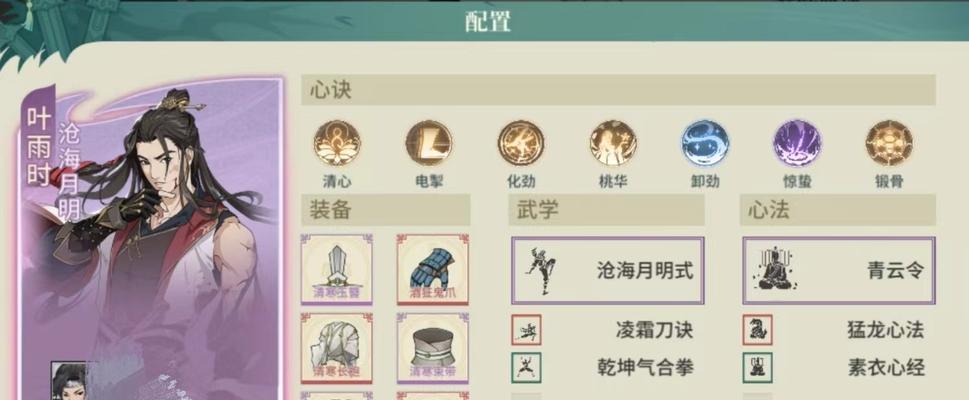
Task: Open the 沧海月明式 main martial art
Action: pyautogui.click(x=607, y=270)
